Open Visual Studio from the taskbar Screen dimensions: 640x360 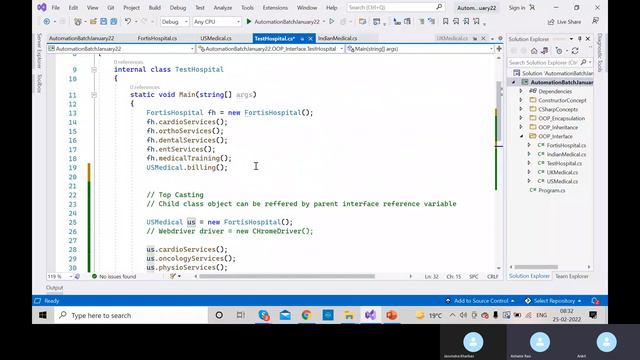point(370,315)
